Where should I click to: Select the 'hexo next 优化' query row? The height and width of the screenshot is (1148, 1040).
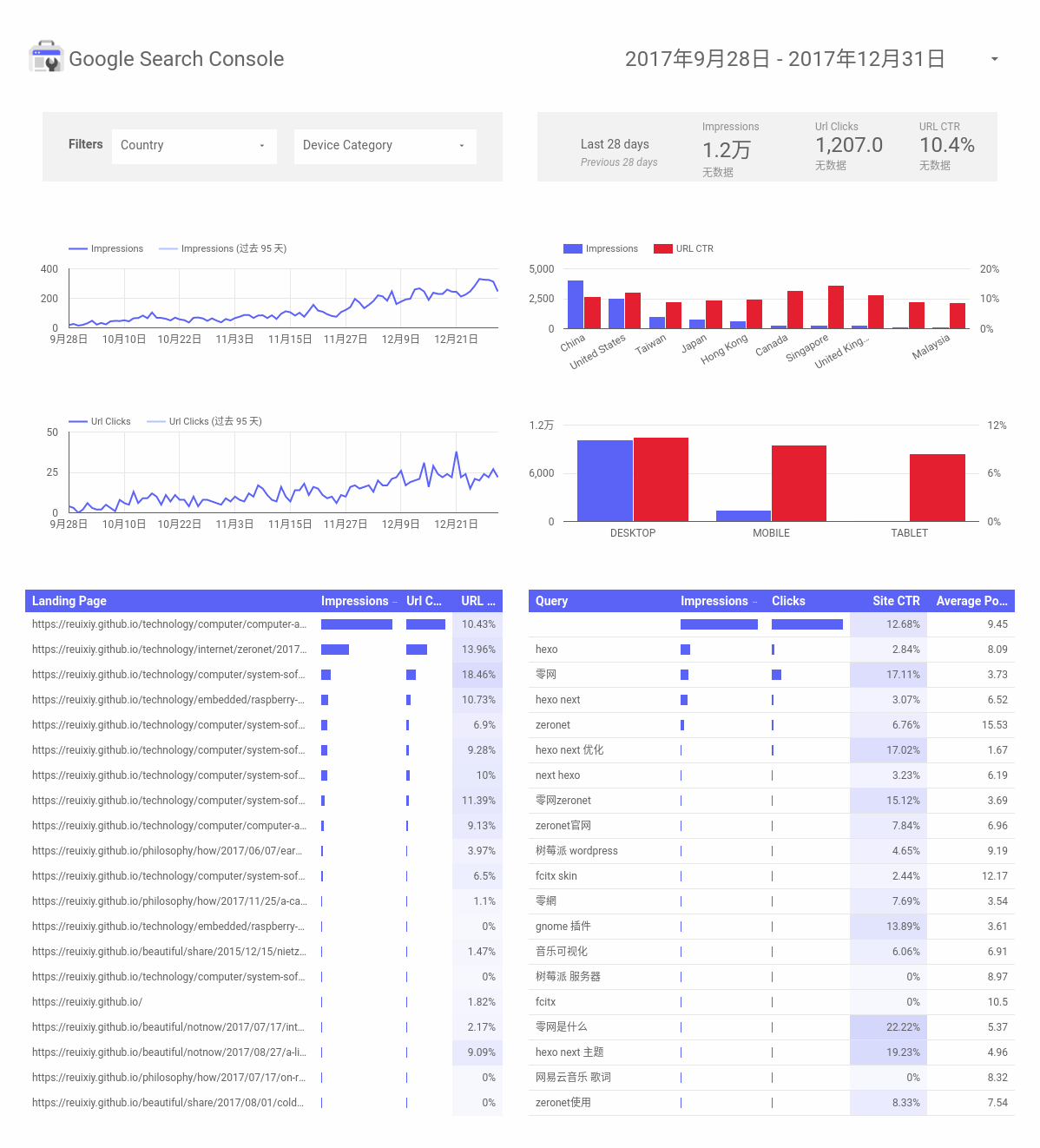click(x=772, y=750)
